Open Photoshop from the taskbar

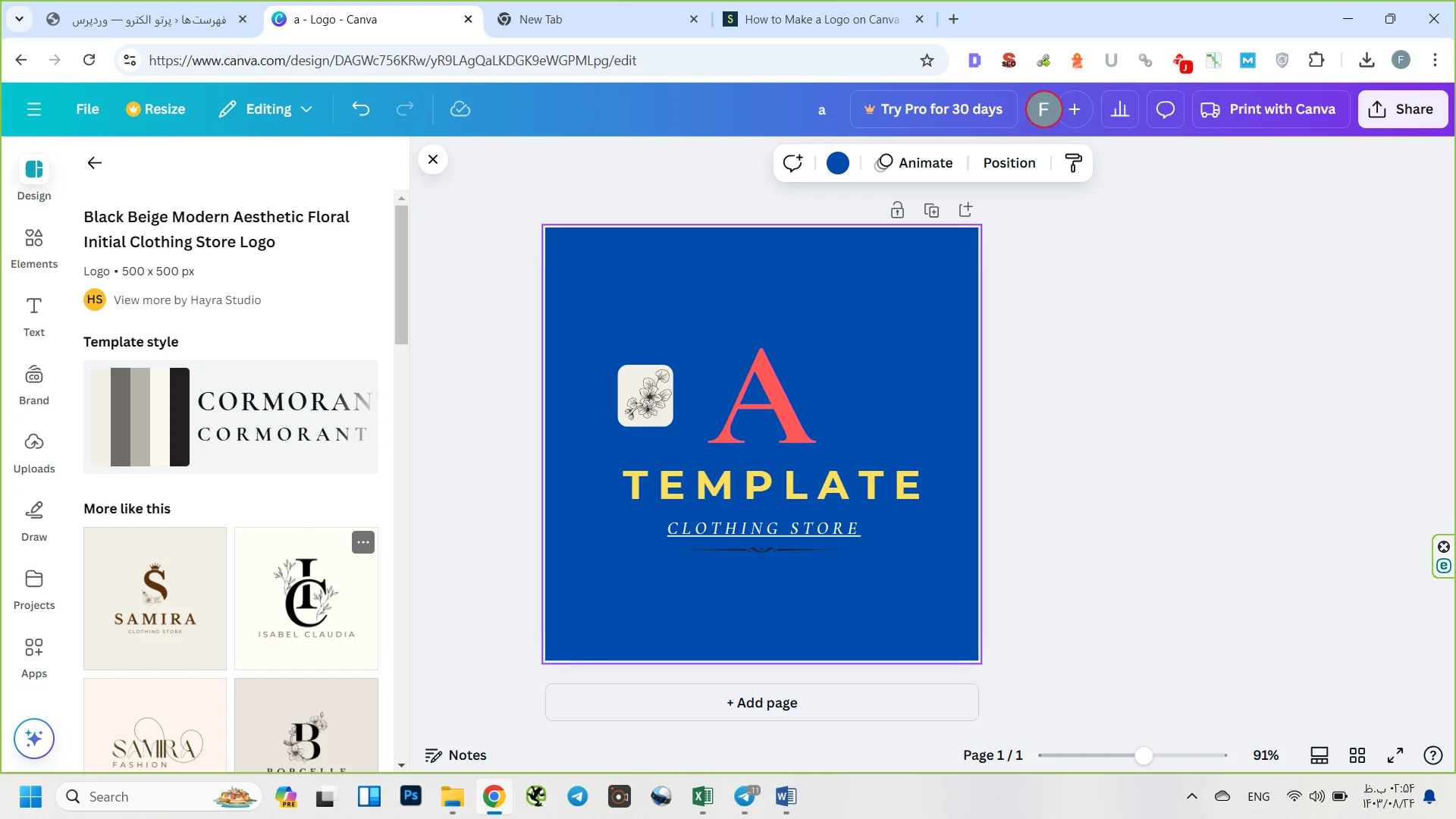[410, 796]
